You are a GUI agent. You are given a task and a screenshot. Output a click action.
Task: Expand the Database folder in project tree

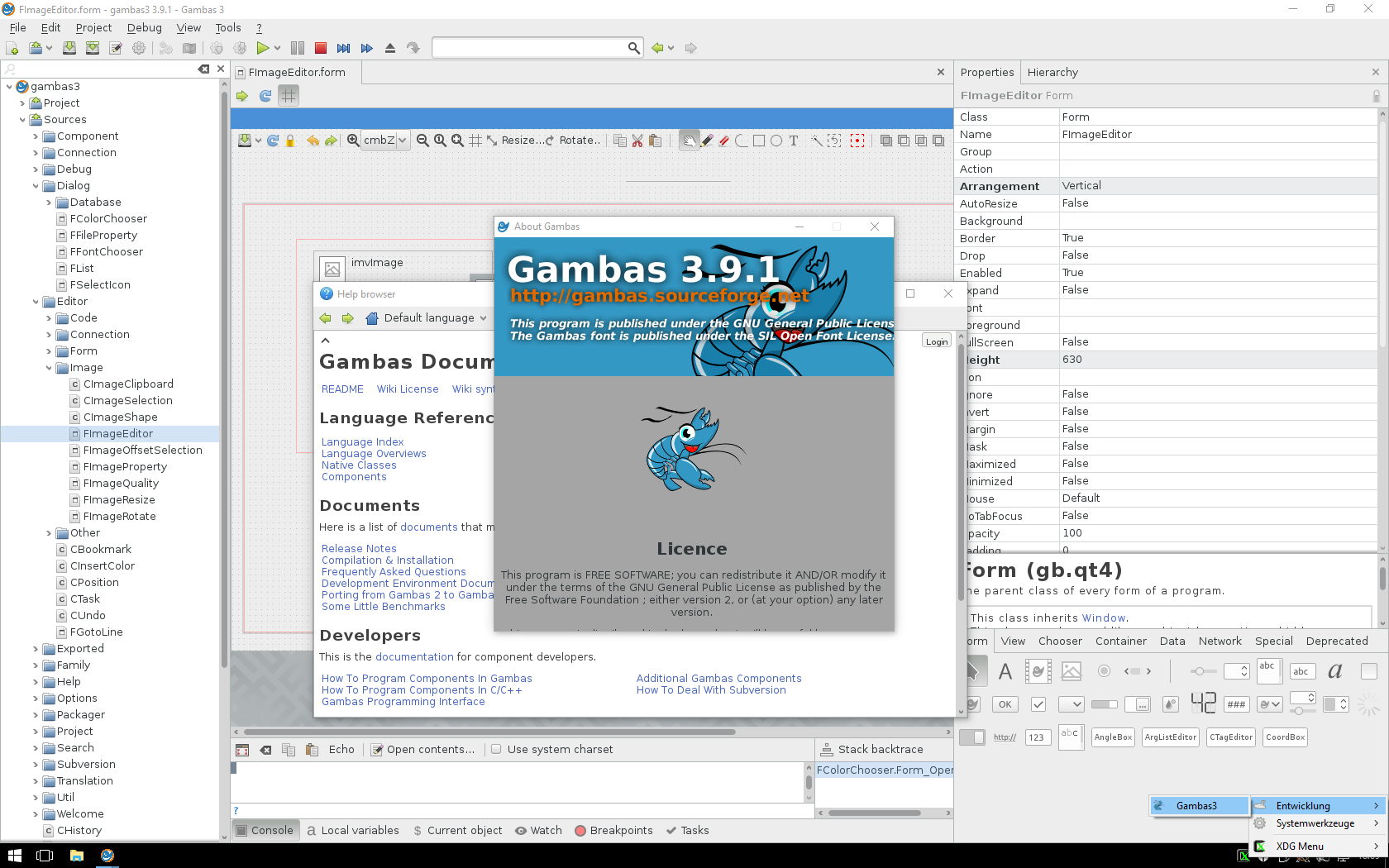click(49, 203)
